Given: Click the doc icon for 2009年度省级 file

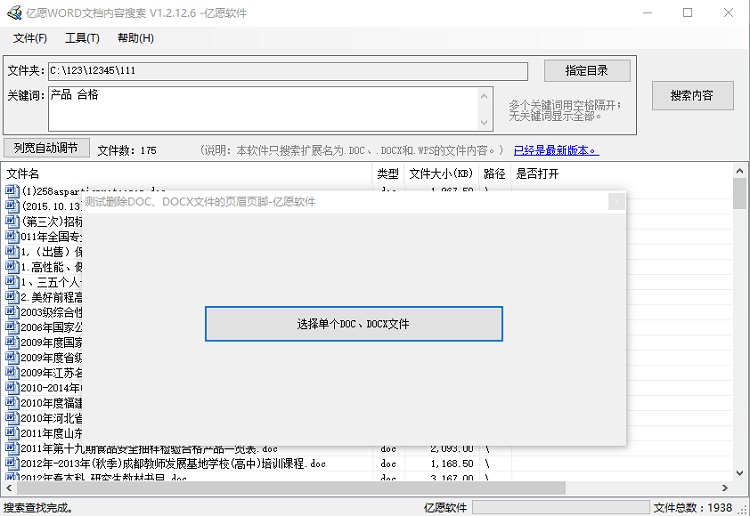Looking at the screenshot, I should pyautogui.click(x=12, y=358).
